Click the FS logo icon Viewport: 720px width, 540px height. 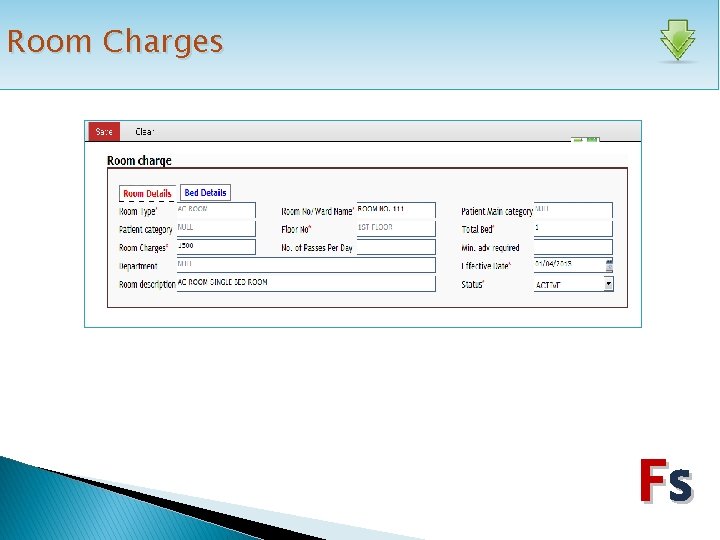[x=667, y=480]
